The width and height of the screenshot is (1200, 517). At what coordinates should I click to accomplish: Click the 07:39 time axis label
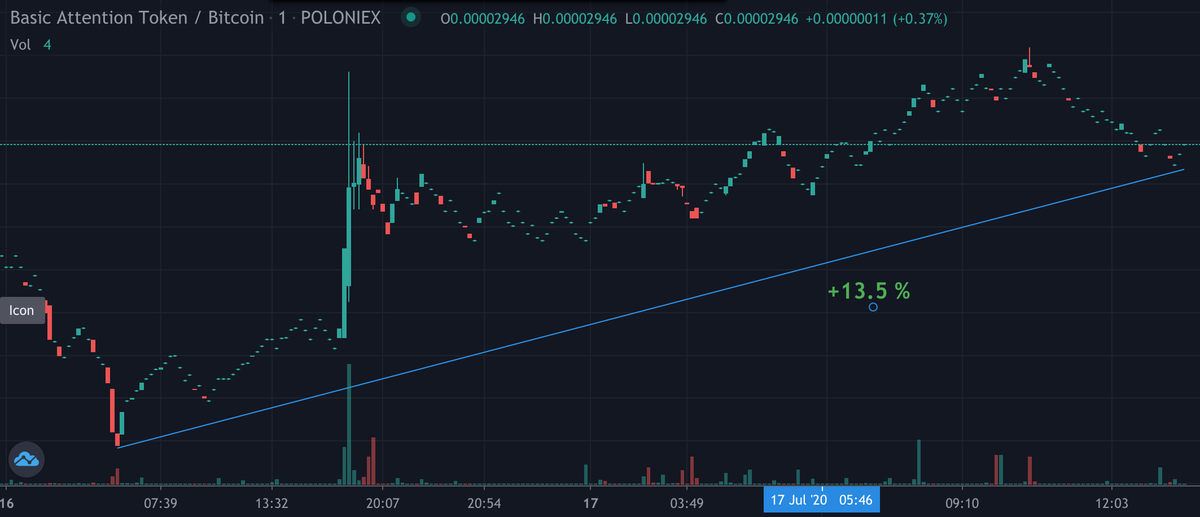[161, 502]
